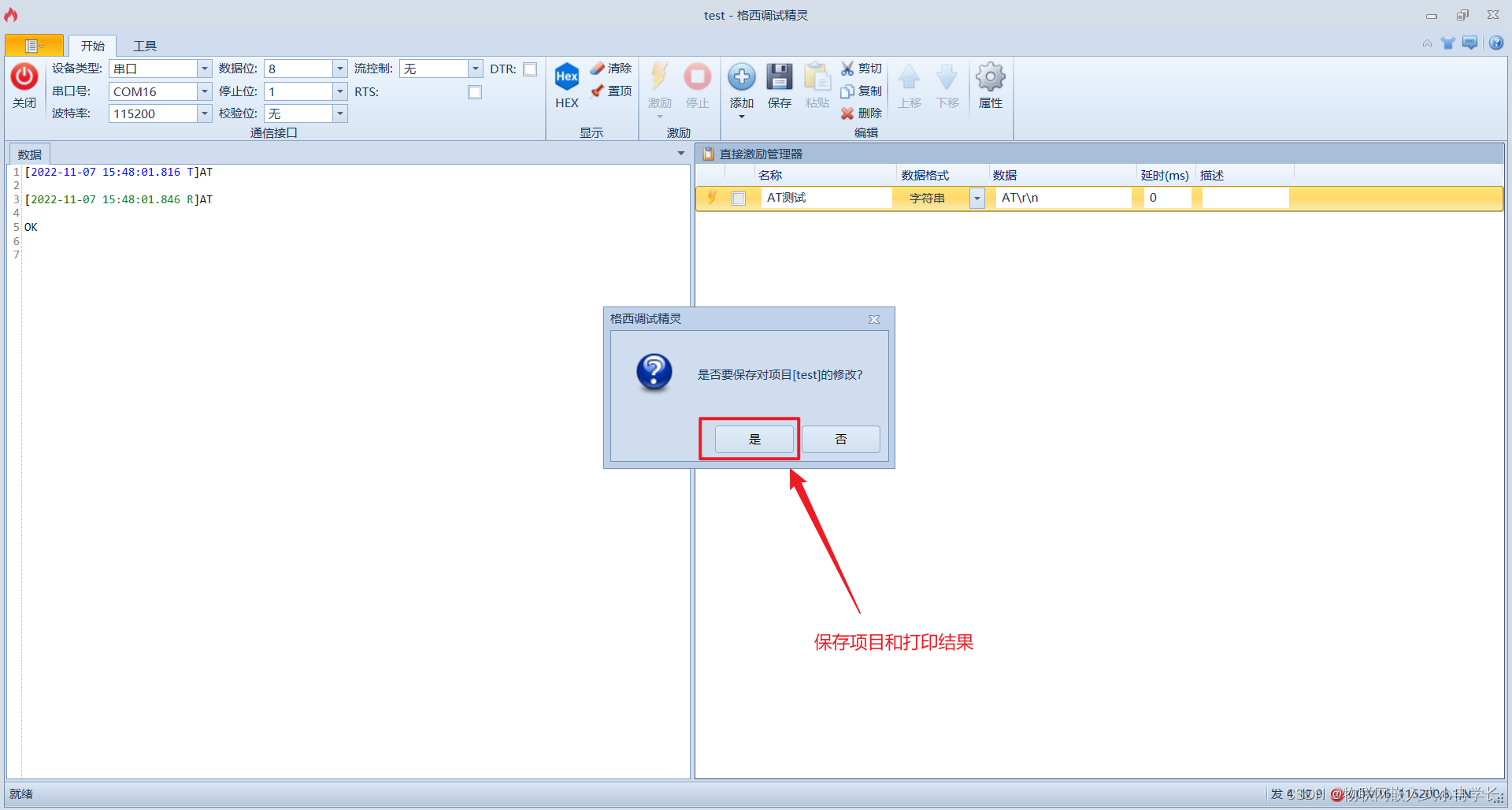Click the 保存 floppy disk icon
The height and width of the screenshot is (810, 1512).
(780, 77)
